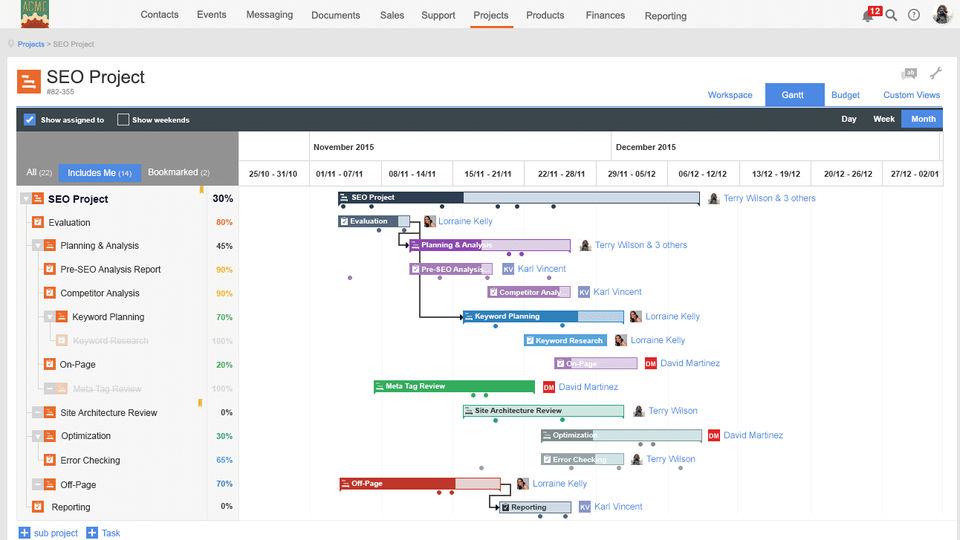Click the SEO Project progress bar

click(519, 198)
